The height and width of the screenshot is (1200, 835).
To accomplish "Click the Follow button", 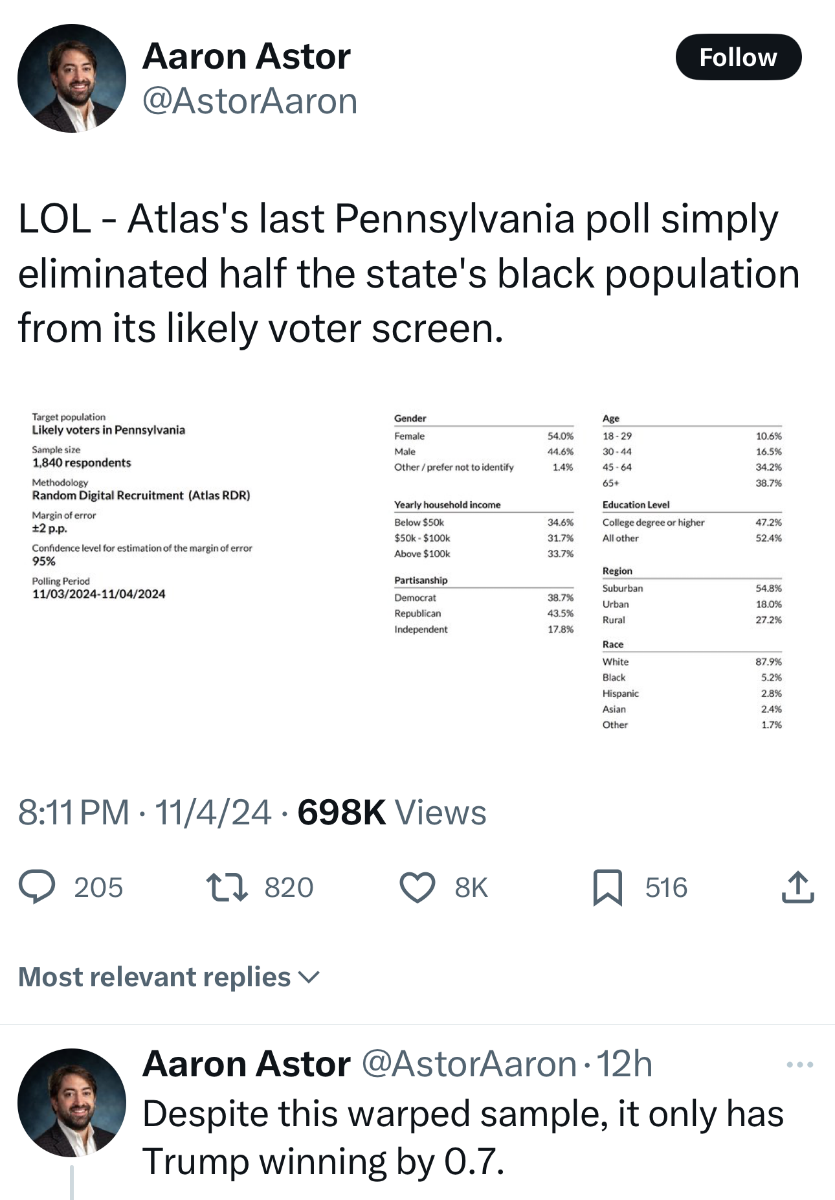I will pyautogui.click(x=738, y=57).
